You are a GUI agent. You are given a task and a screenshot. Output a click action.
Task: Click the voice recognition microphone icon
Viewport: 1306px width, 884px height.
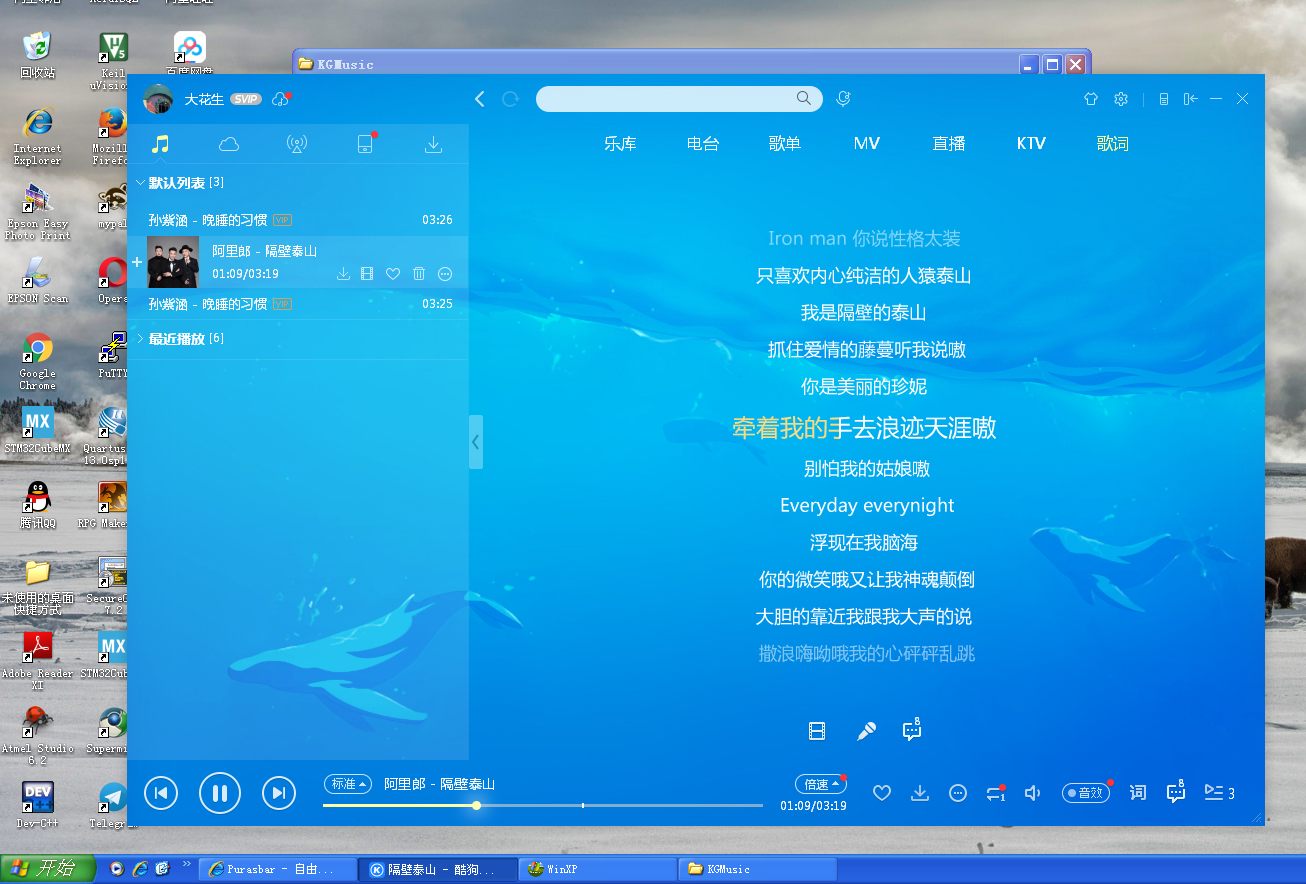844,99
